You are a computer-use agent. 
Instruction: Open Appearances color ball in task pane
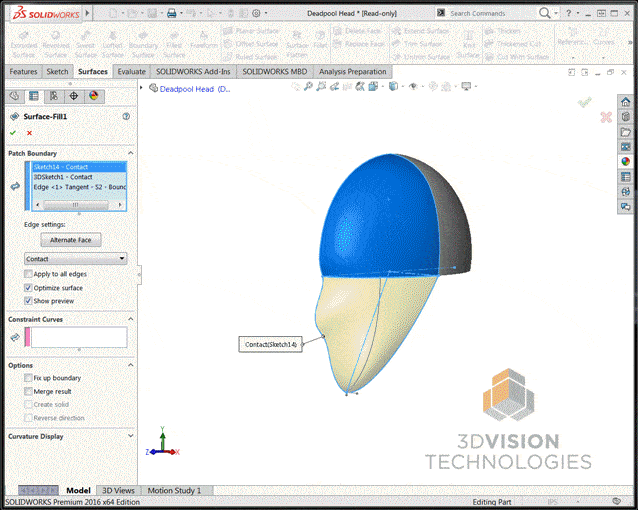[625, 162]
